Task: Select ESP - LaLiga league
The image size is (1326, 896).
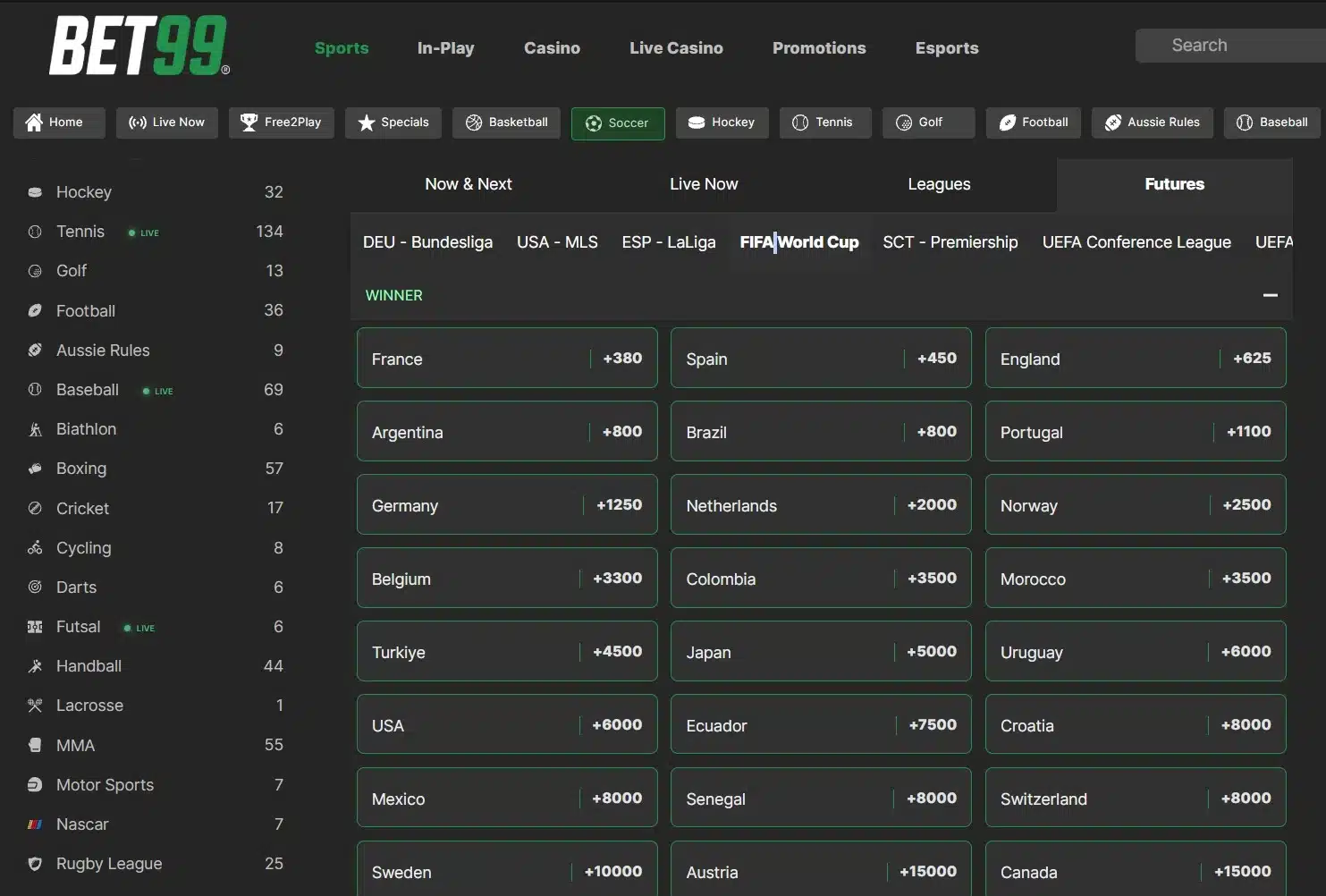Action: click(x=669, y=242)
